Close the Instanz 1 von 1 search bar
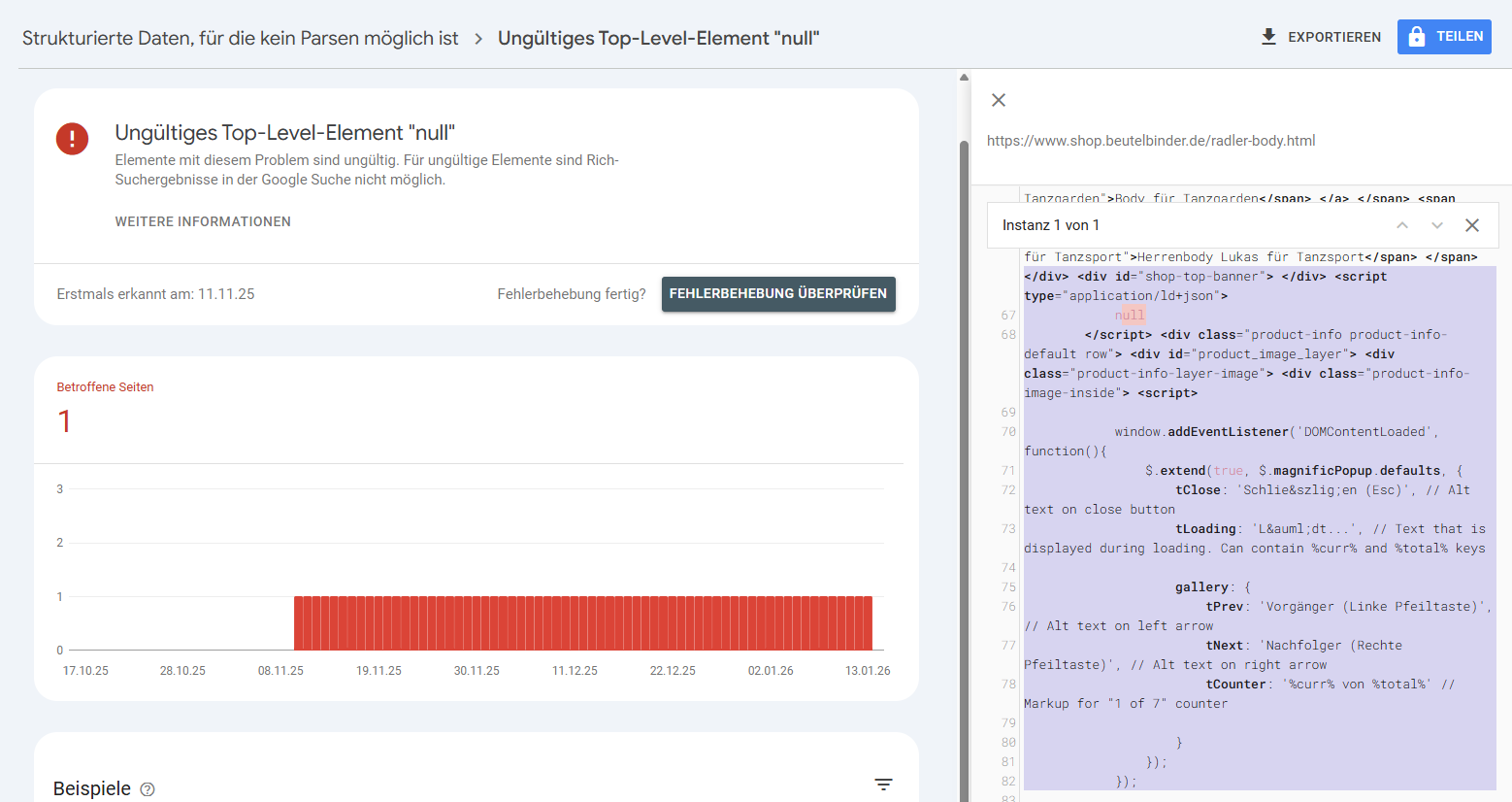Screen dimensions: 1512x802 tap(1472, 225)
